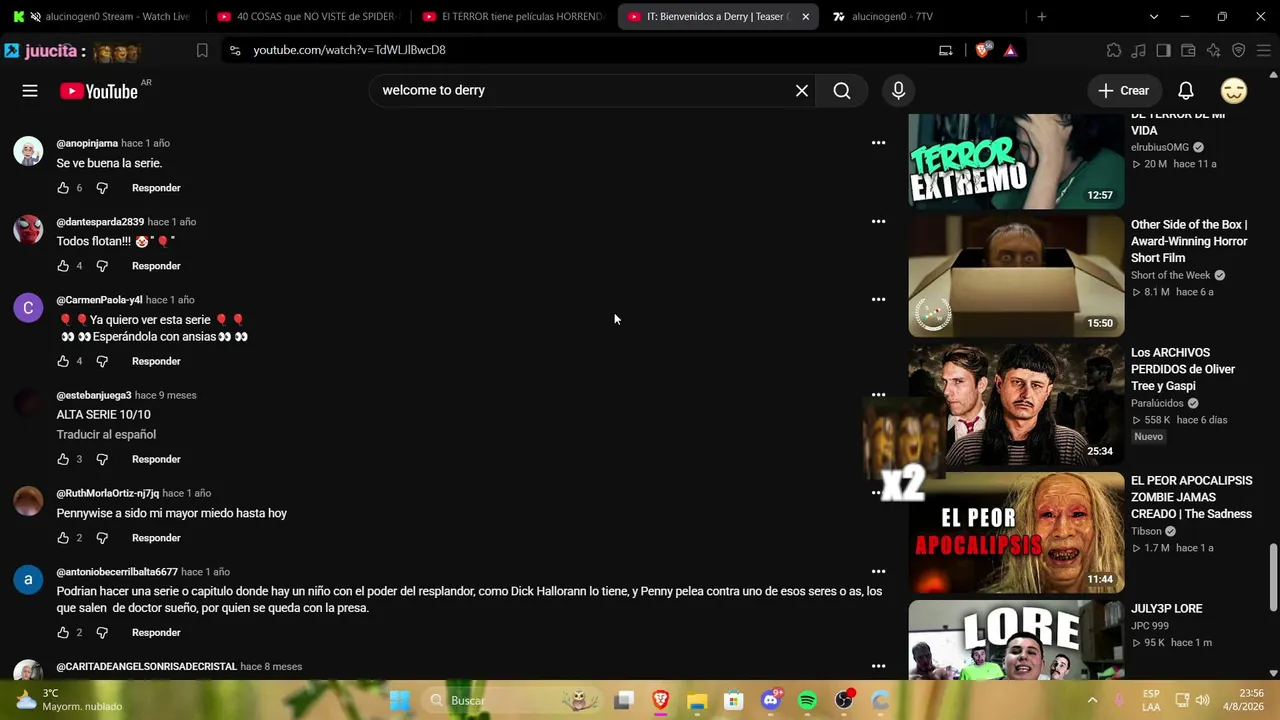Reply to the Pennywise comment
The image size is (1280, 720).
point(156,538)
